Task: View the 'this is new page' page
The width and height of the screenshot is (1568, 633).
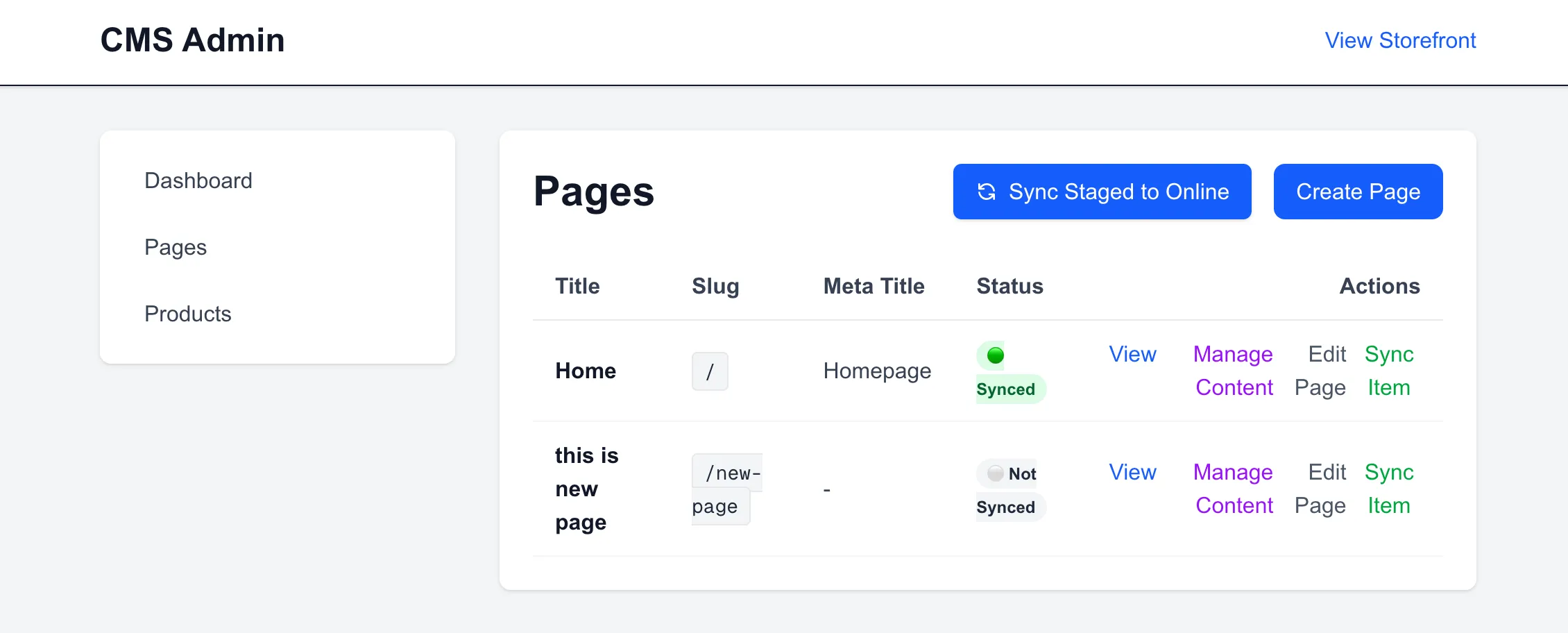Action: click(x=1132, y=472)
